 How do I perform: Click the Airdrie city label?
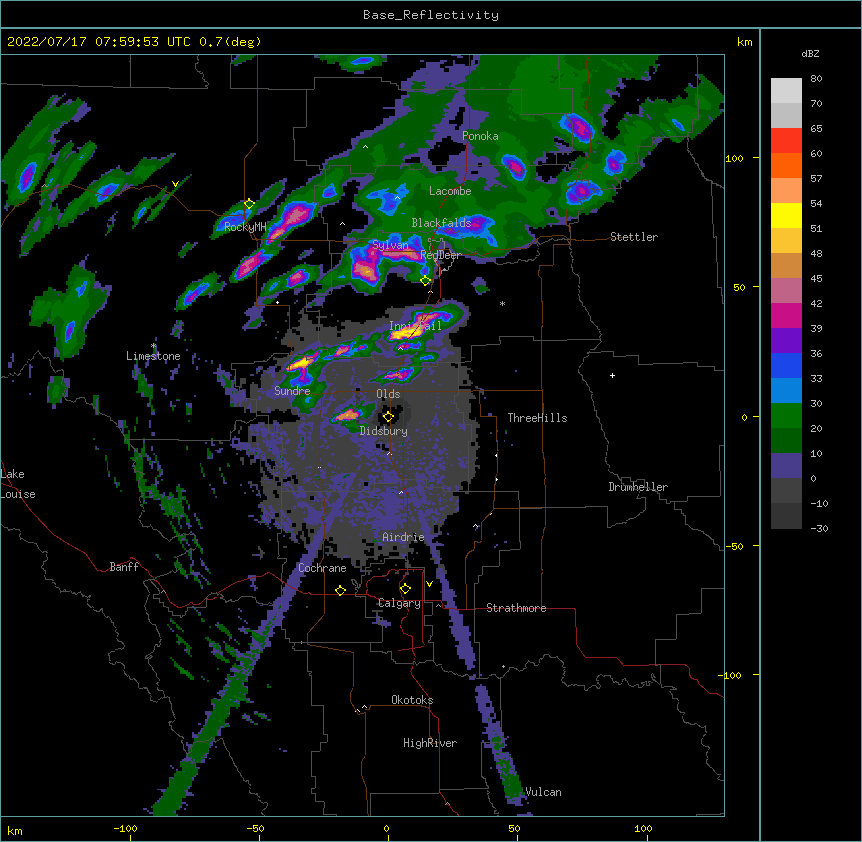click(x=404, y=537)
